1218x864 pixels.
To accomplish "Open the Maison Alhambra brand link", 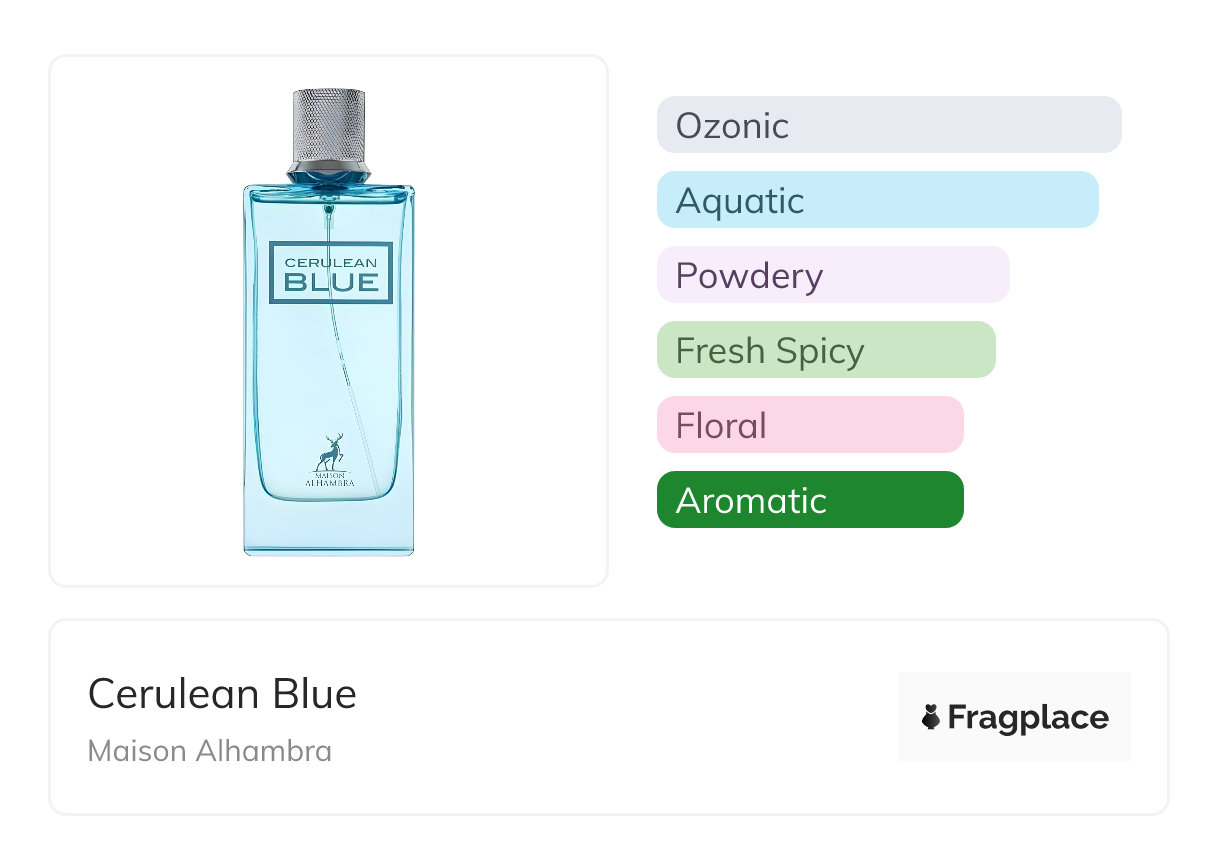I will 210,751.
